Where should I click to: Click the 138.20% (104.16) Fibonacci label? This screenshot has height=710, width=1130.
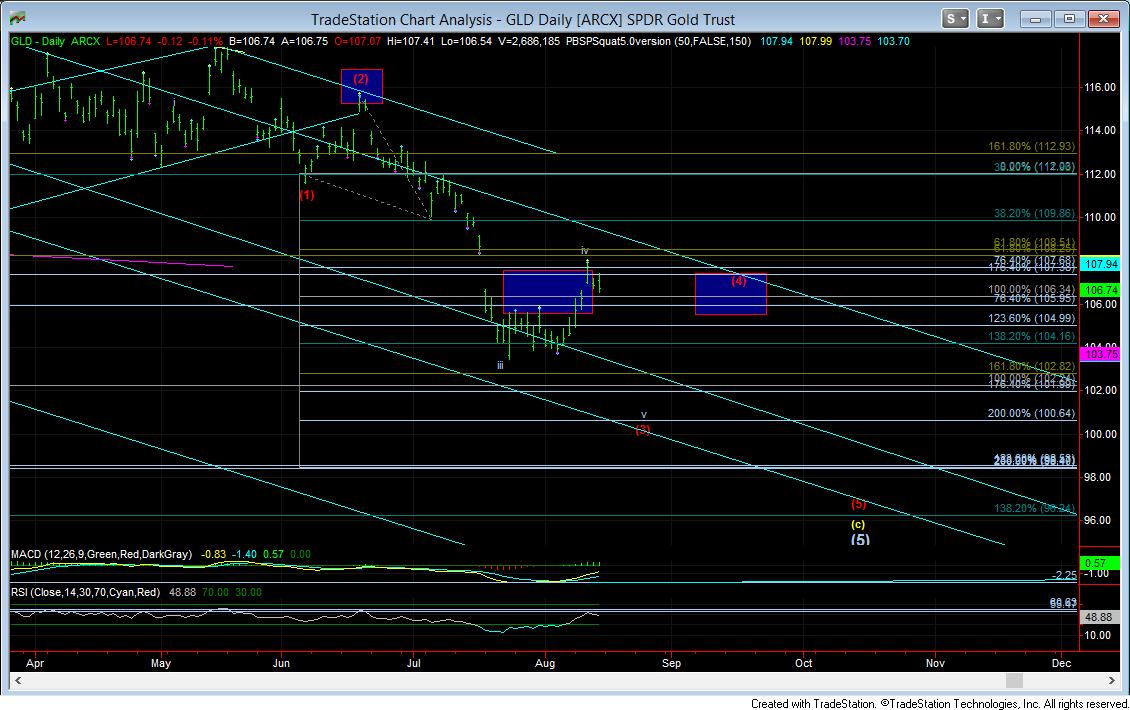coord(1031,337)
